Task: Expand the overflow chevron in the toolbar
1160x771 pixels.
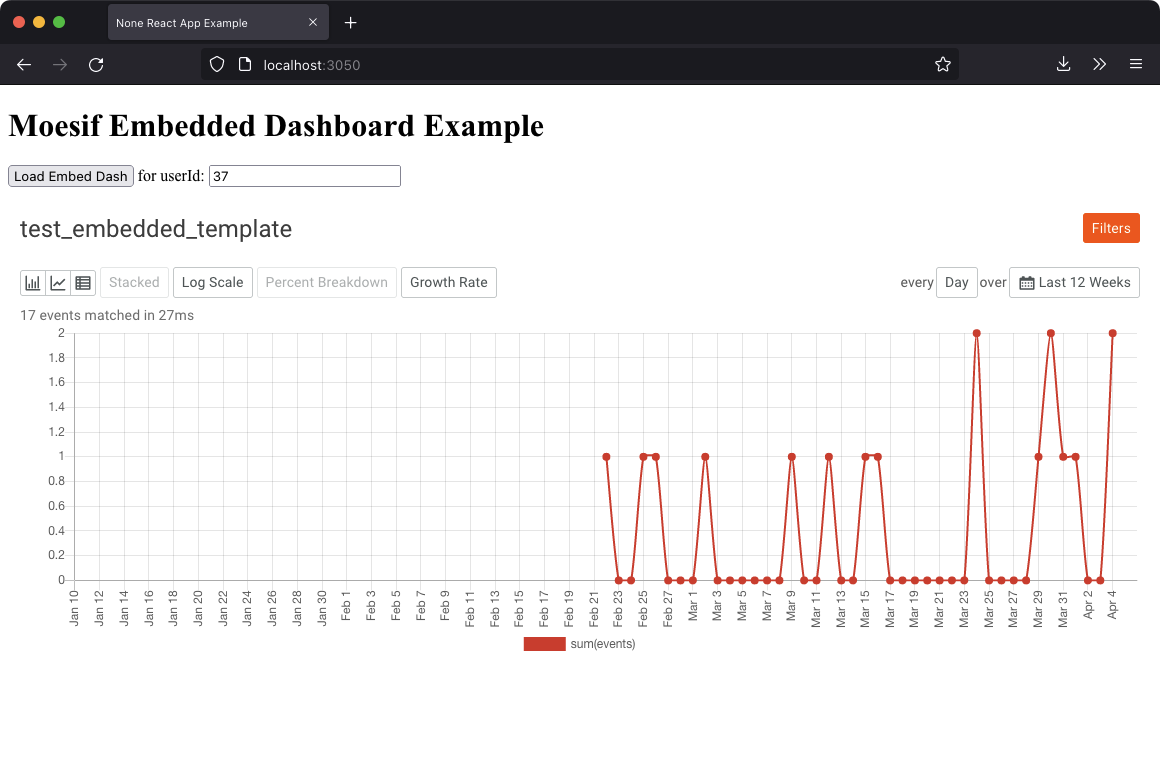Action: pyautogui.click(x=1099, y=64)
